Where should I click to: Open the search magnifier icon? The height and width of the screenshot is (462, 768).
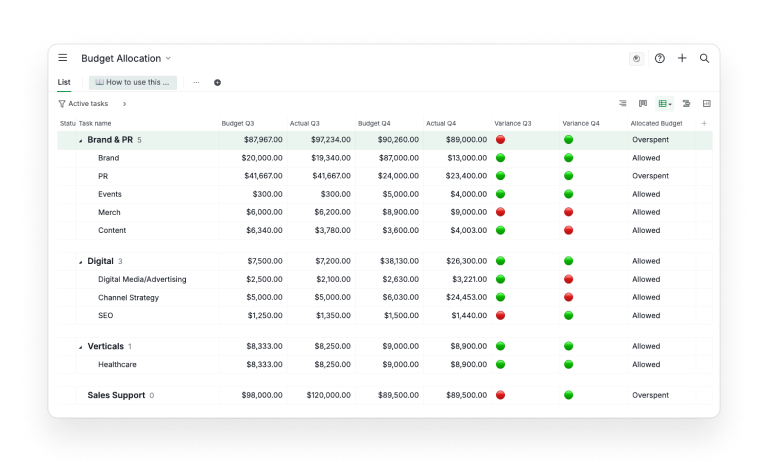pos(704,58)
